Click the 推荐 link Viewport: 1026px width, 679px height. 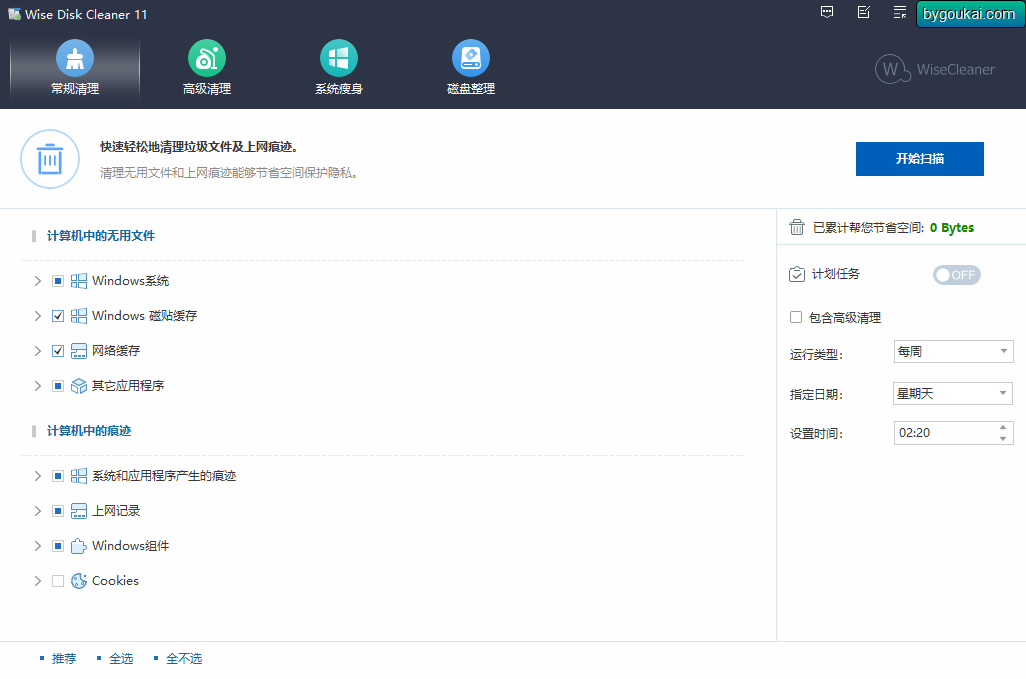64,659
